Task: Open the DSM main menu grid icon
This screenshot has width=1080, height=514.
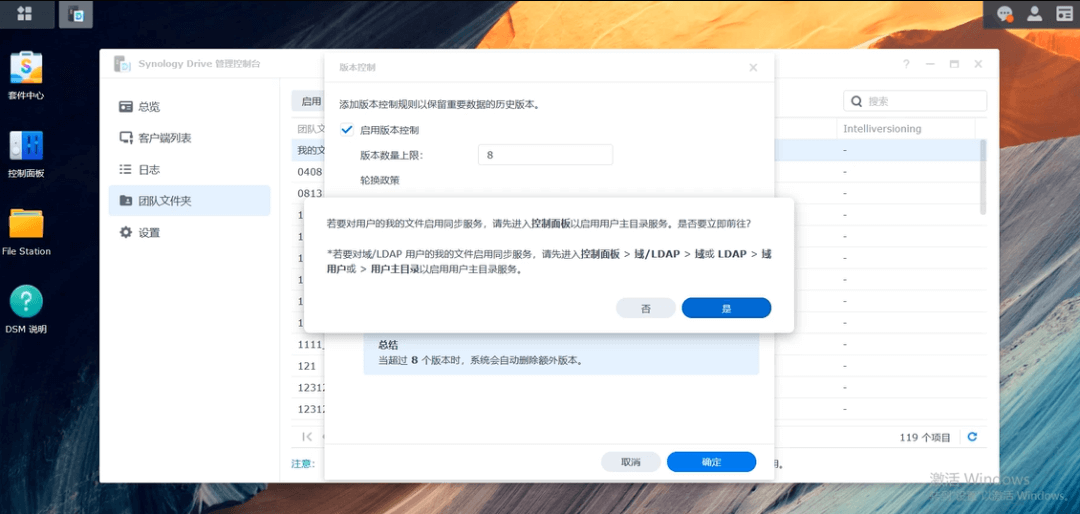Action: (25, 14)
